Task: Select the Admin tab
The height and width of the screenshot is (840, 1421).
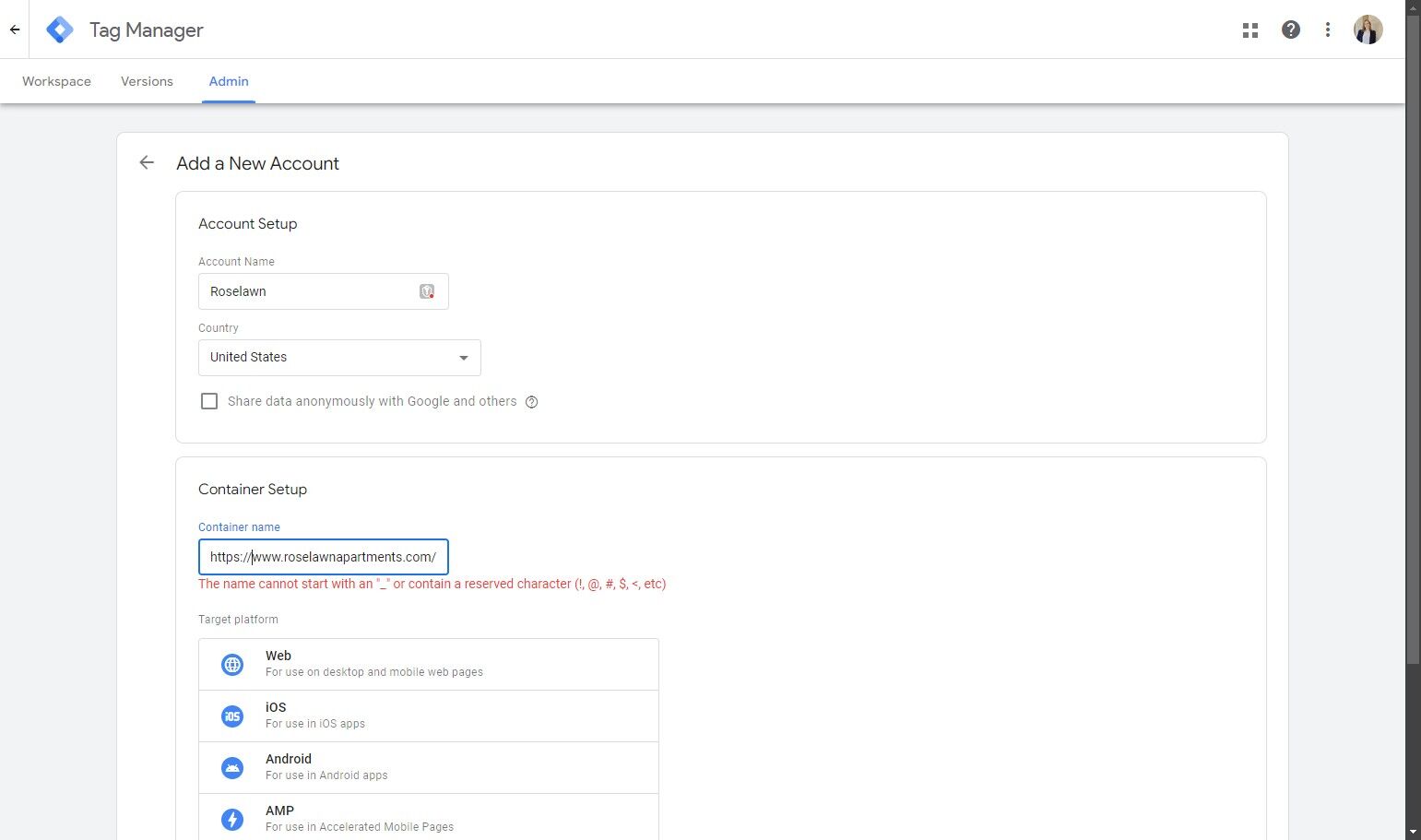Action: point(229,81)
